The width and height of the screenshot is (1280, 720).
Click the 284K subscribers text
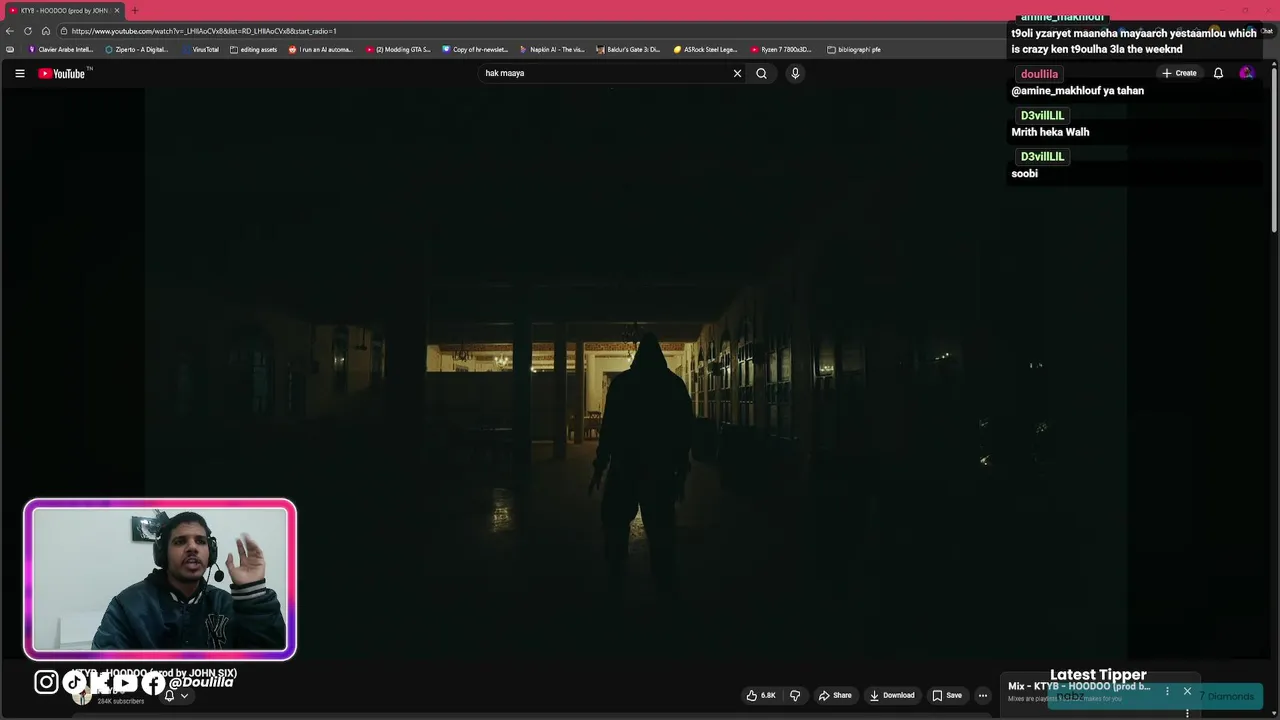pyautogui.click(x=121, y=701)
